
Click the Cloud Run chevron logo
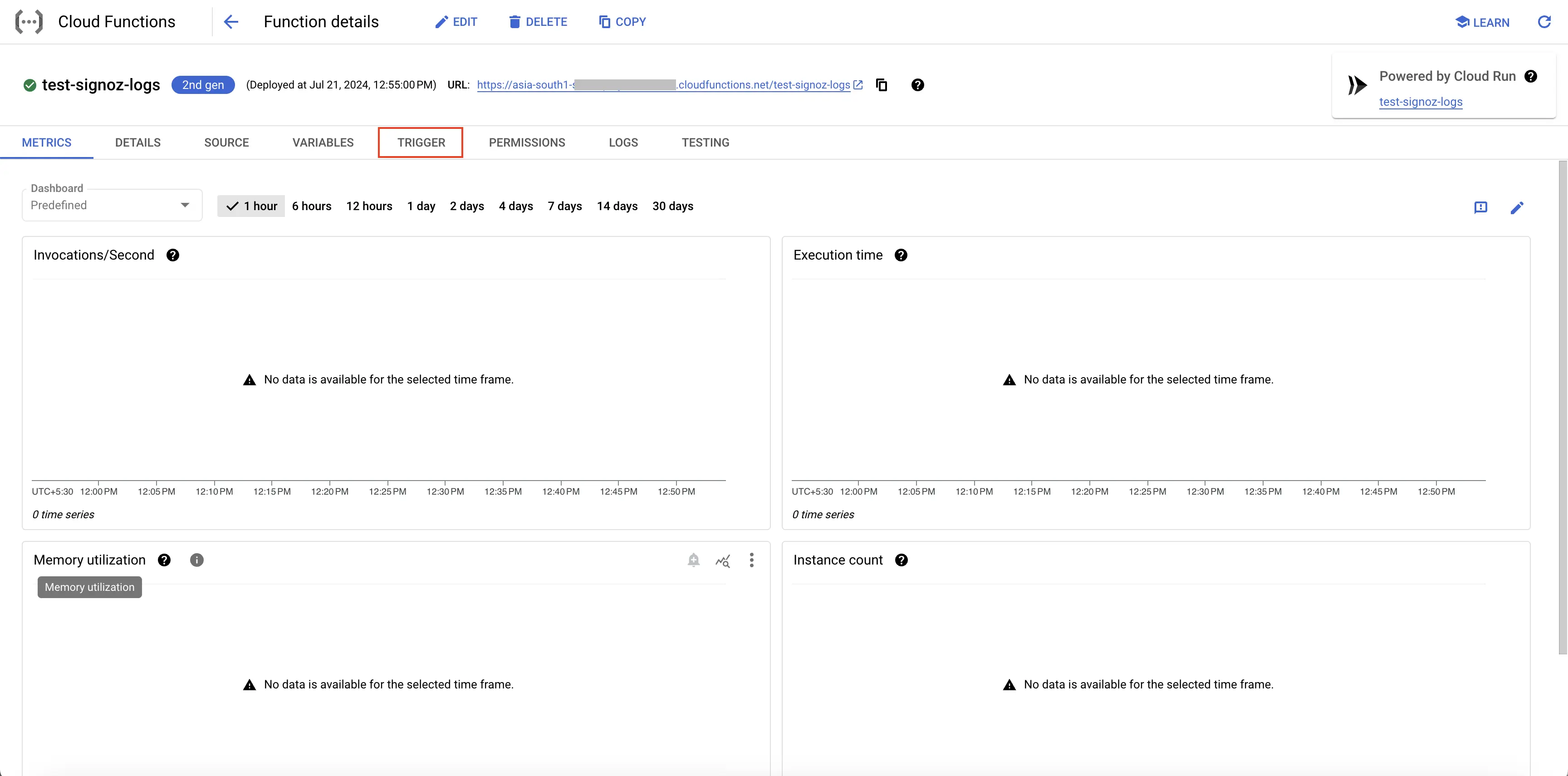[x=1357, y=85]
